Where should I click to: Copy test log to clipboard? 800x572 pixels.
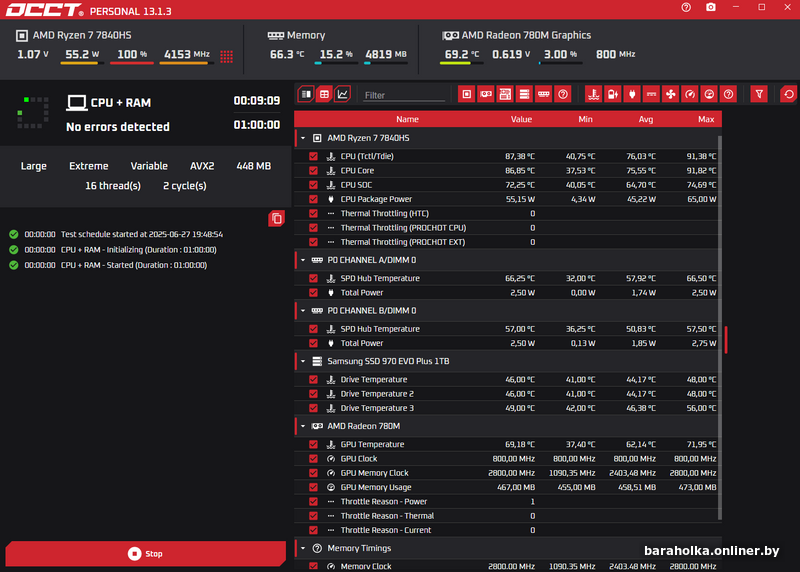(x=277, y=218)
